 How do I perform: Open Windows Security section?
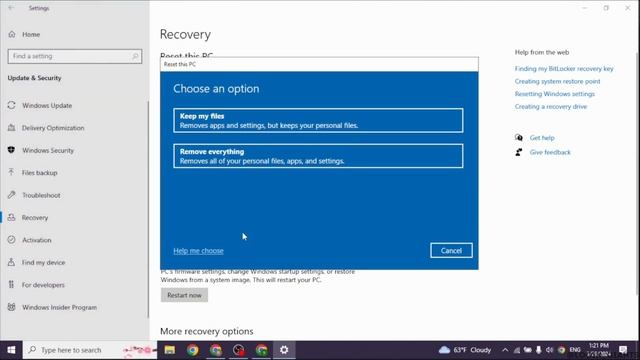tap(48, 151)
